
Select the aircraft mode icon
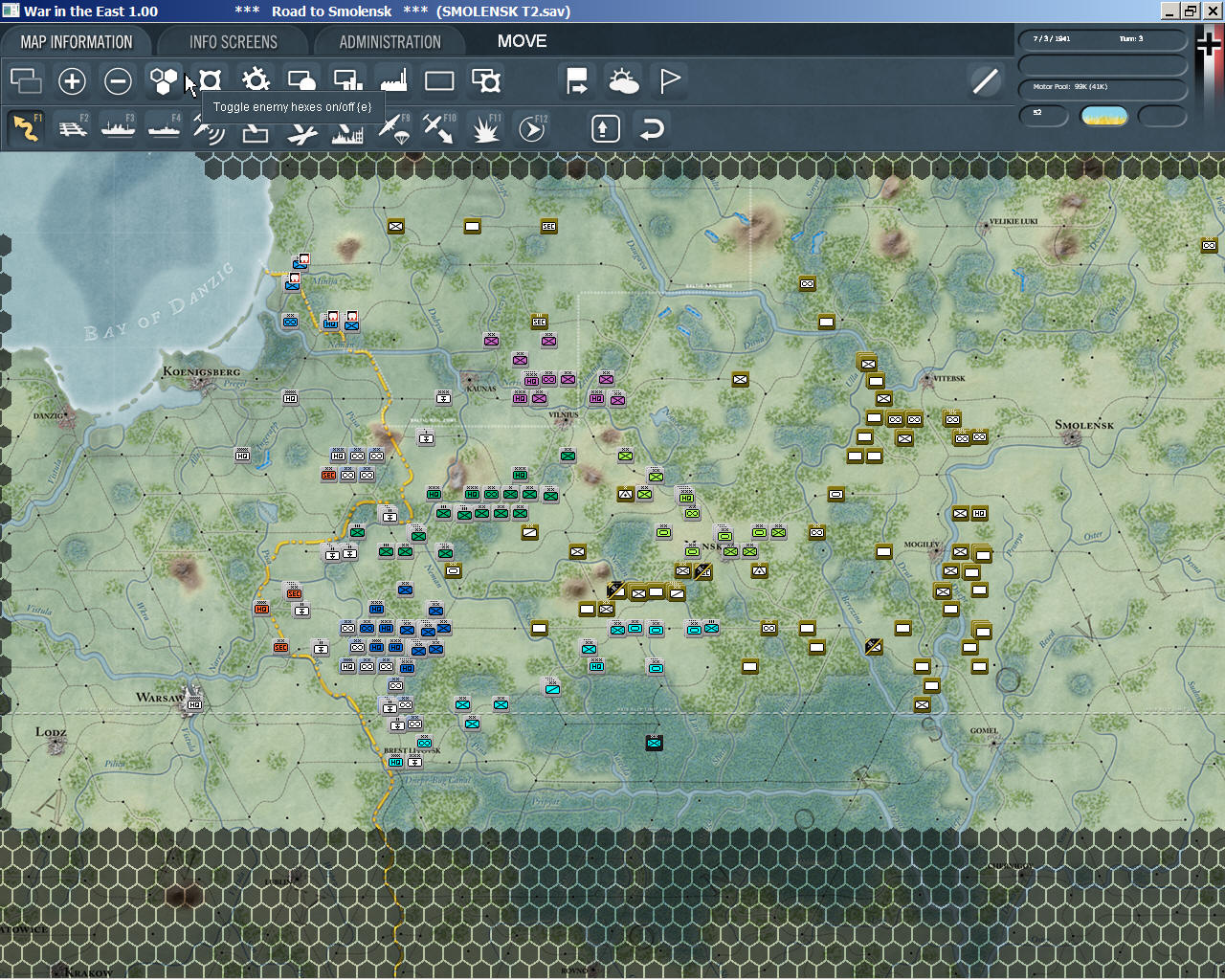click(301, 132)
